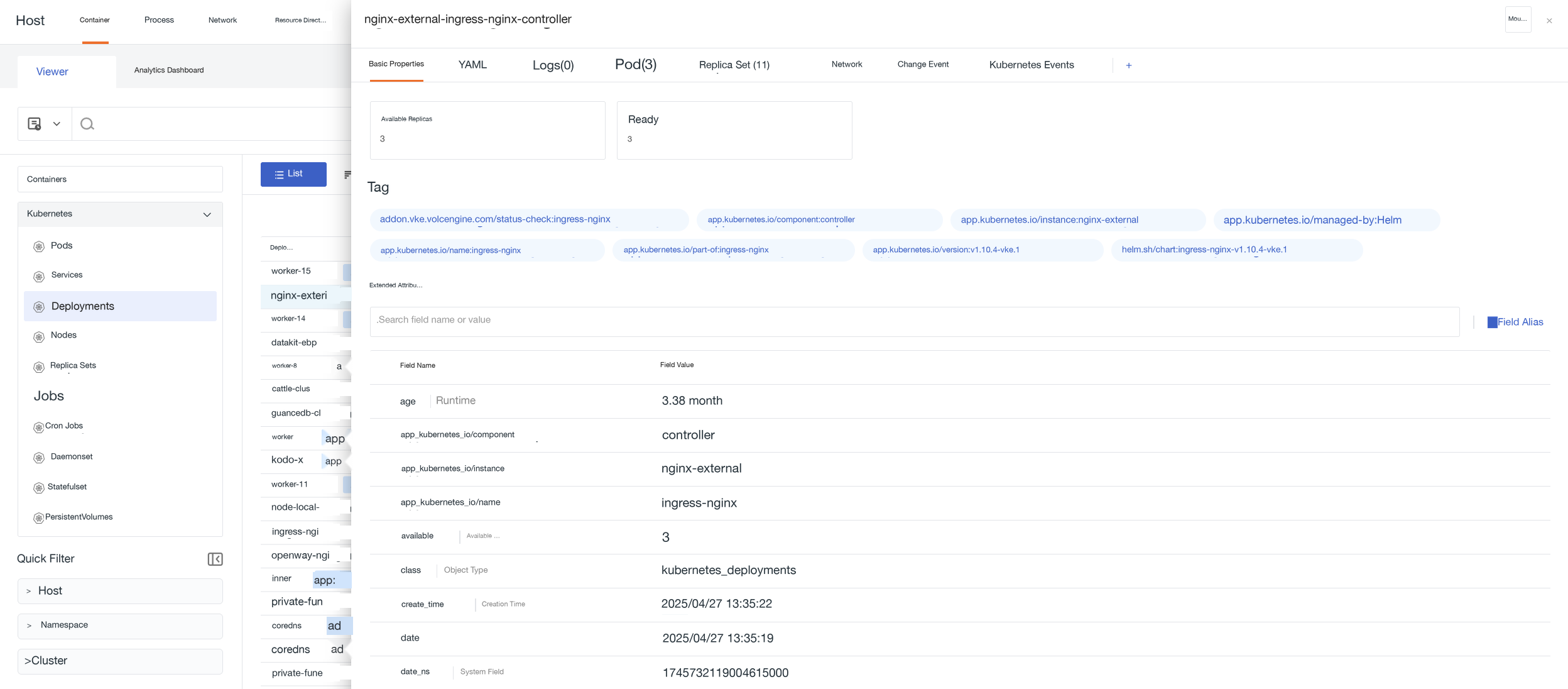The width and height of the screenshot is (1568, 689).
Task: Click the search field name input
Action: coord(914,321)
